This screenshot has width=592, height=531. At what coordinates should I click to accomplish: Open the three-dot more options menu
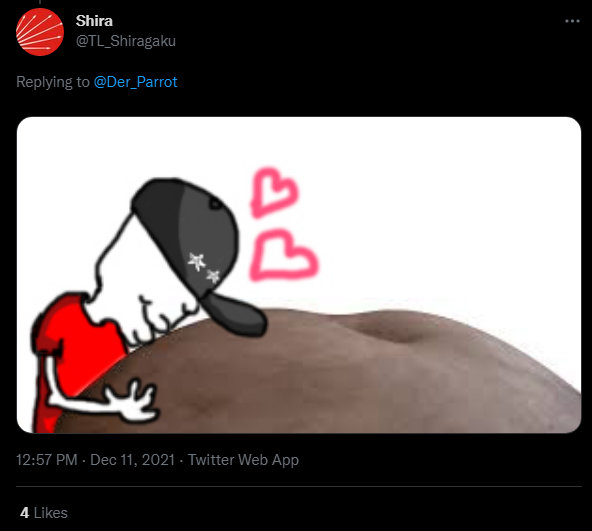point(572,21)
